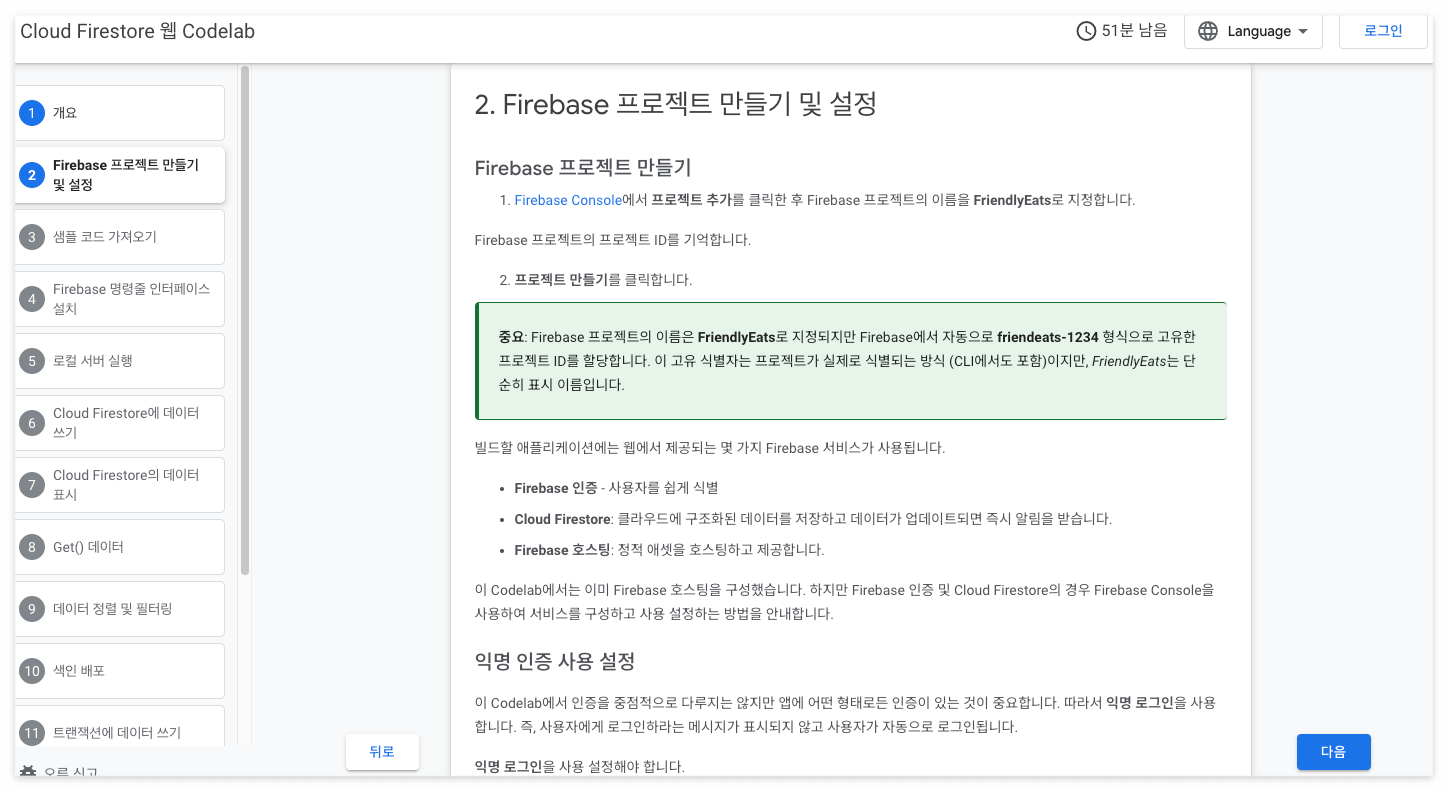Screen dimensions: 1448x791
Task: Click the '프로젝트 만들기를 클릭합니다' step text
Action: point(603,280)
